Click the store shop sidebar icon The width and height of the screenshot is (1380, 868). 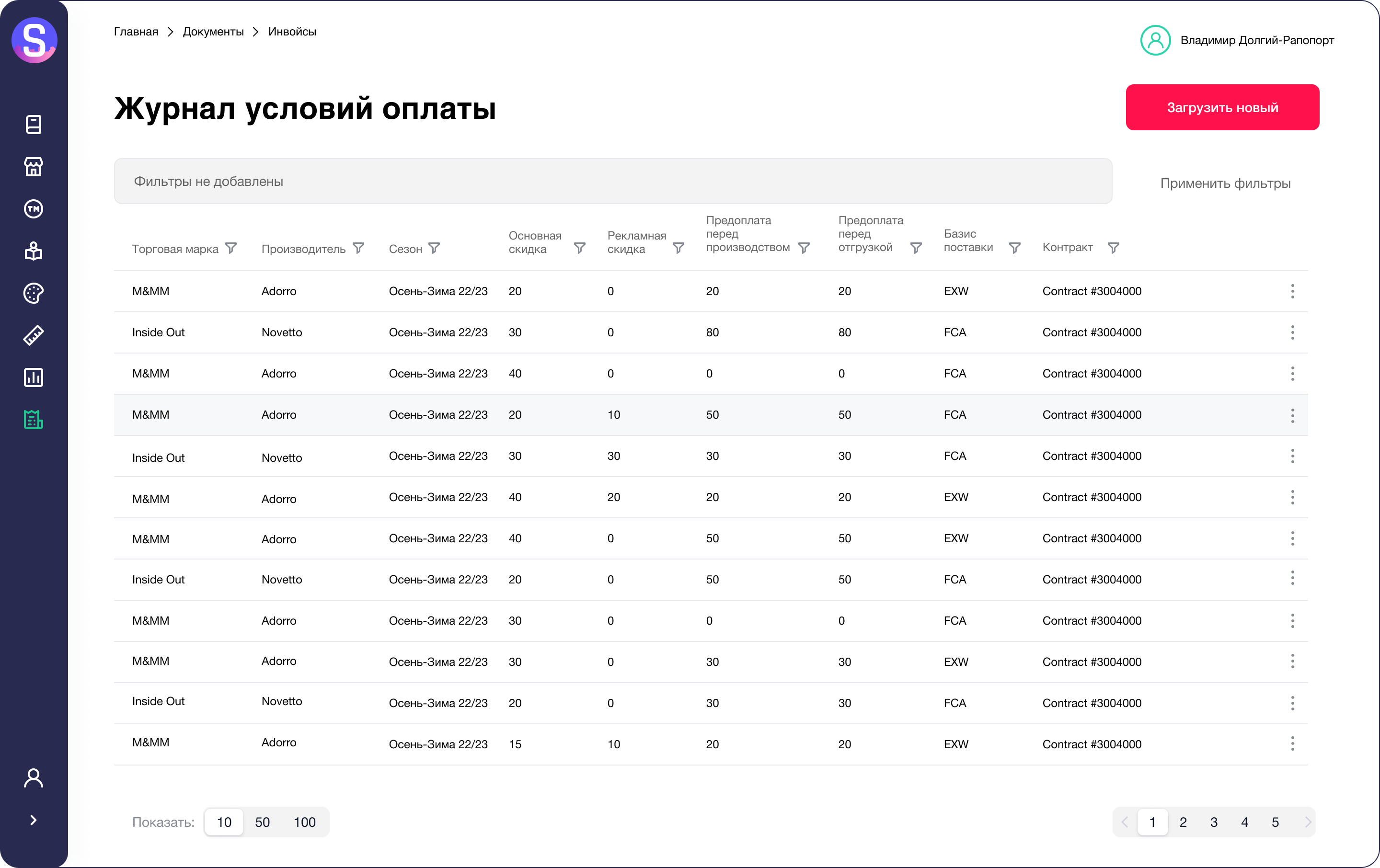point(33,167)
